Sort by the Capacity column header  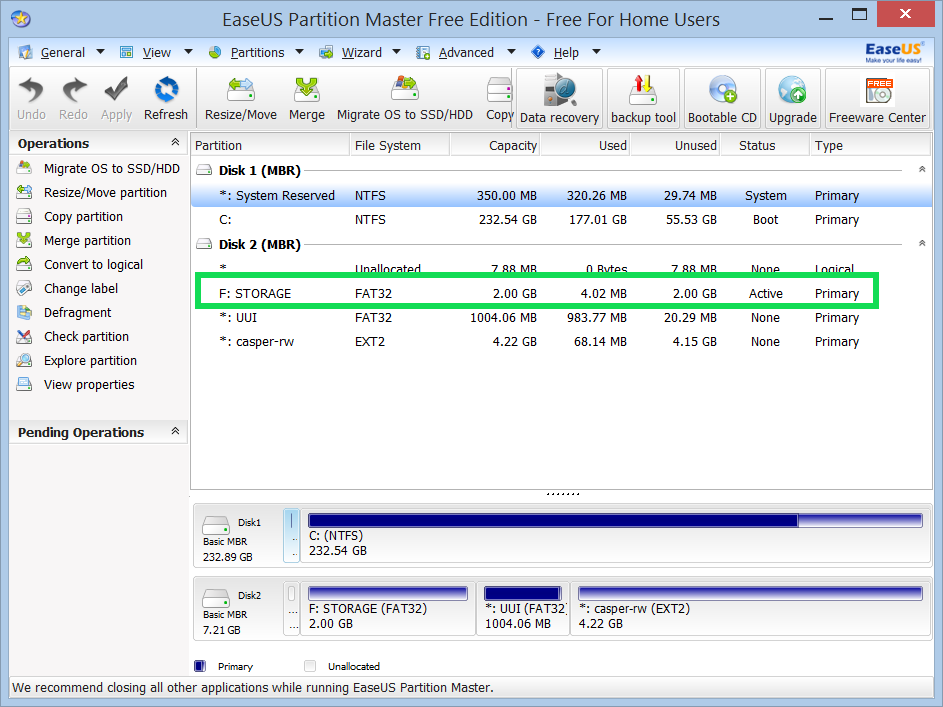pos(495,145)
